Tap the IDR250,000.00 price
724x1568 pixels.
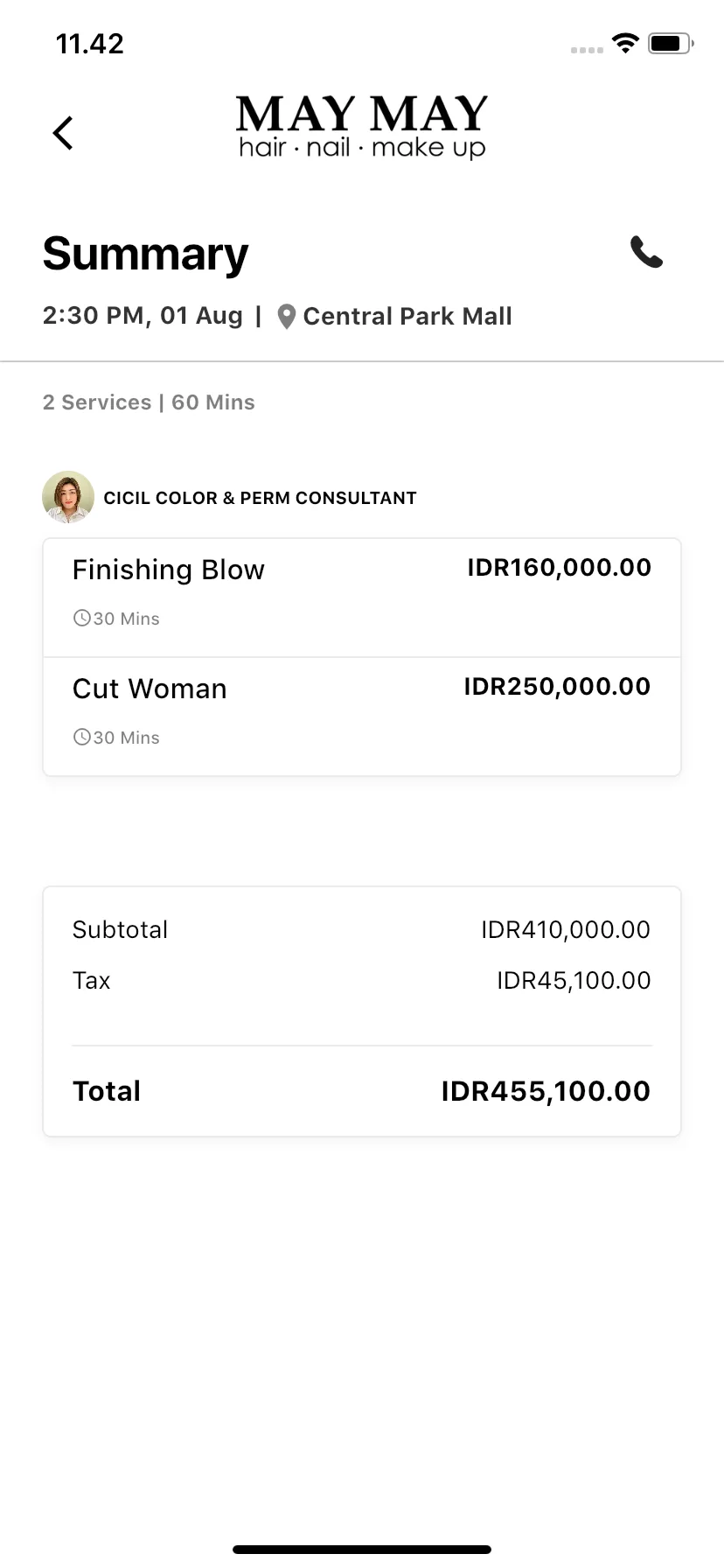coord(557,686)
